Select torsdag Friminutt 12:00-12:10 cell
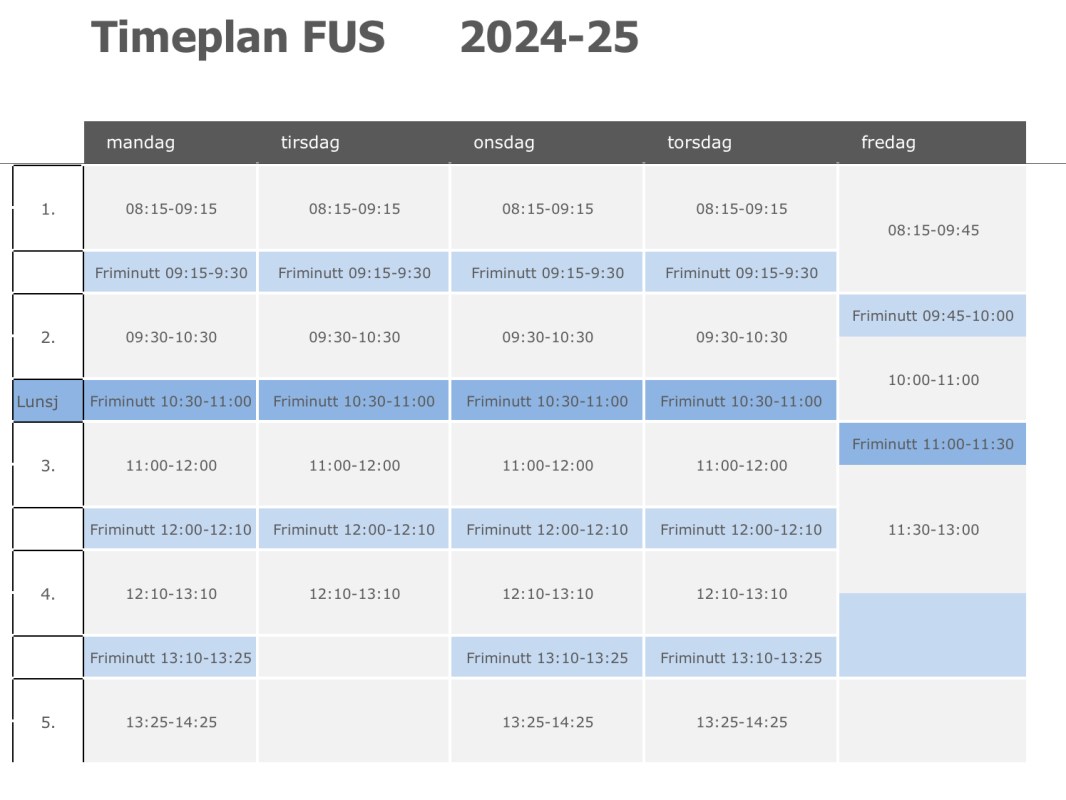The image size is (1066, 800). 740,529
